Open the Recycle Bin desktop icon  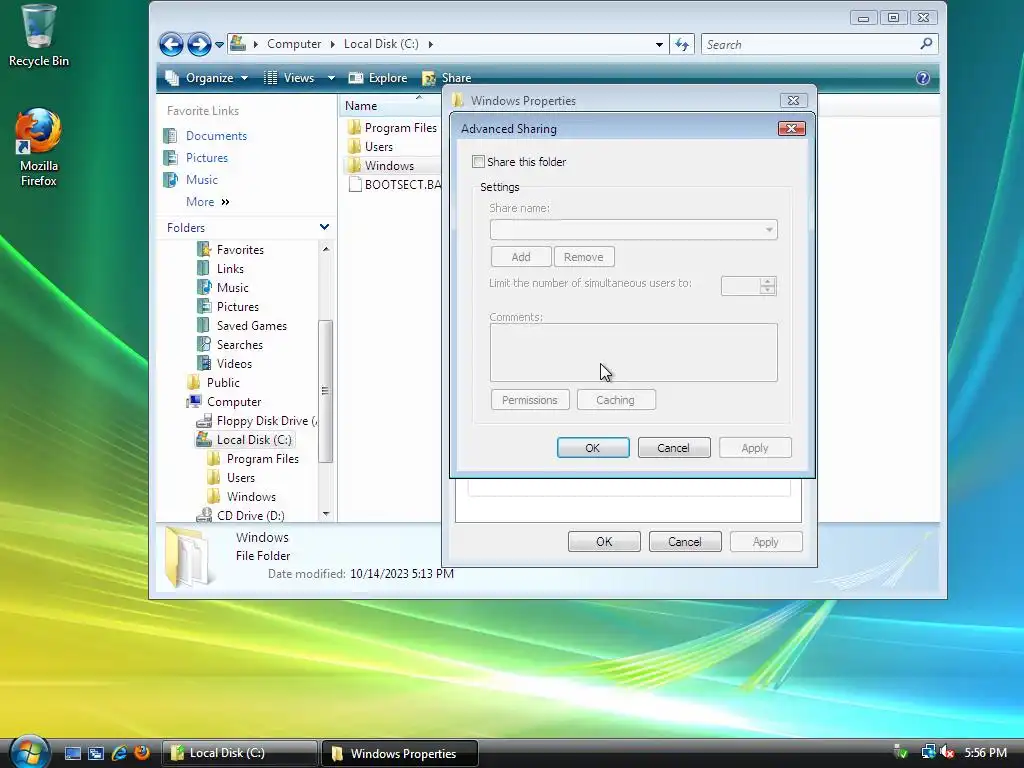click(x=38, y=36)
